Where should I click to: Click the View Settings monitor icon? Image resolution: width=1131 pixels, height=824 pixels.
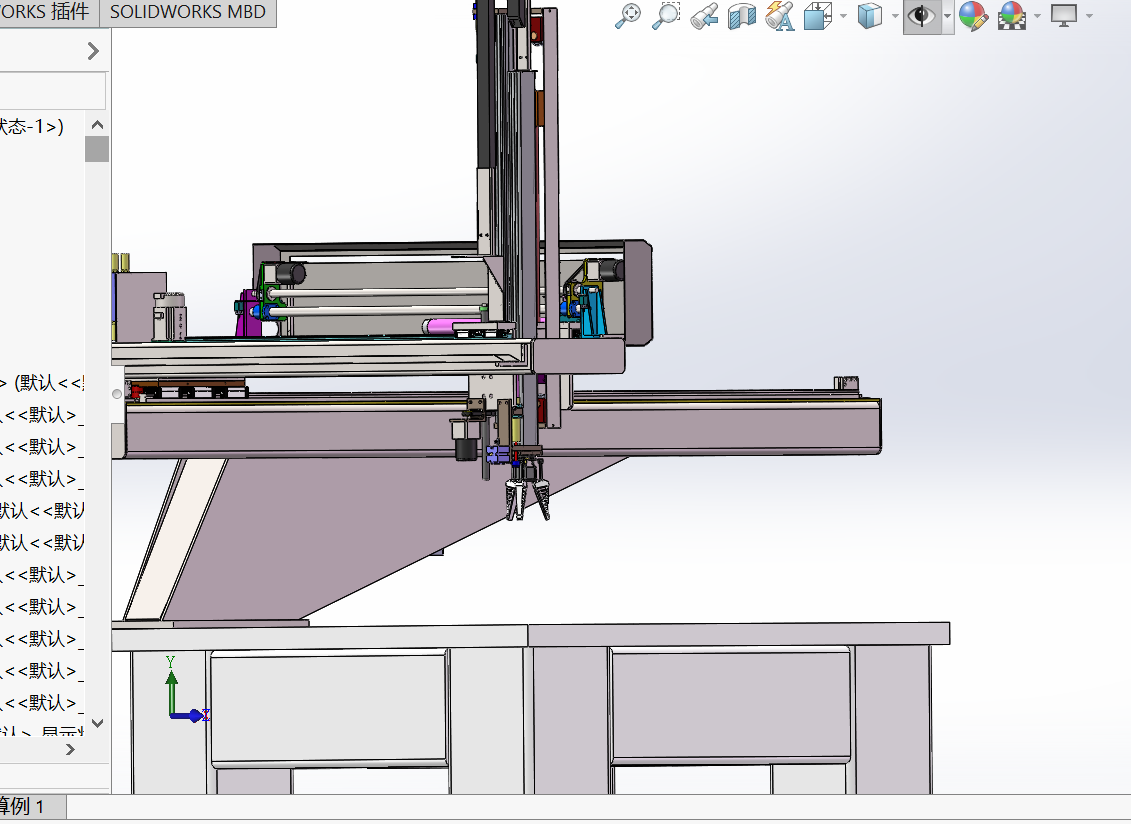click(1064, 16)
